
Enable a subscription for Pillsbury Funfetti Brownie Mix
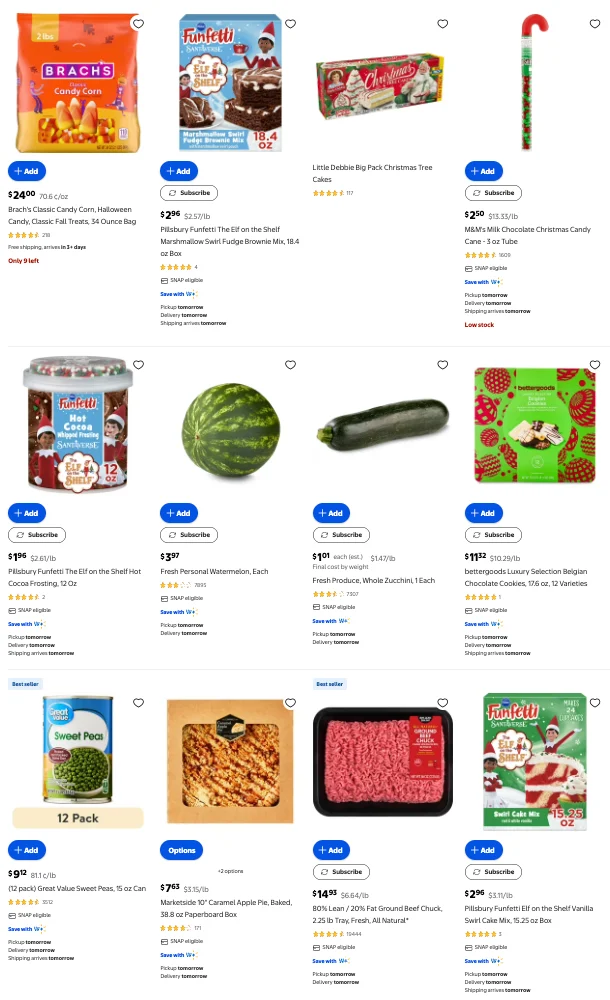[x=188, y=193]
